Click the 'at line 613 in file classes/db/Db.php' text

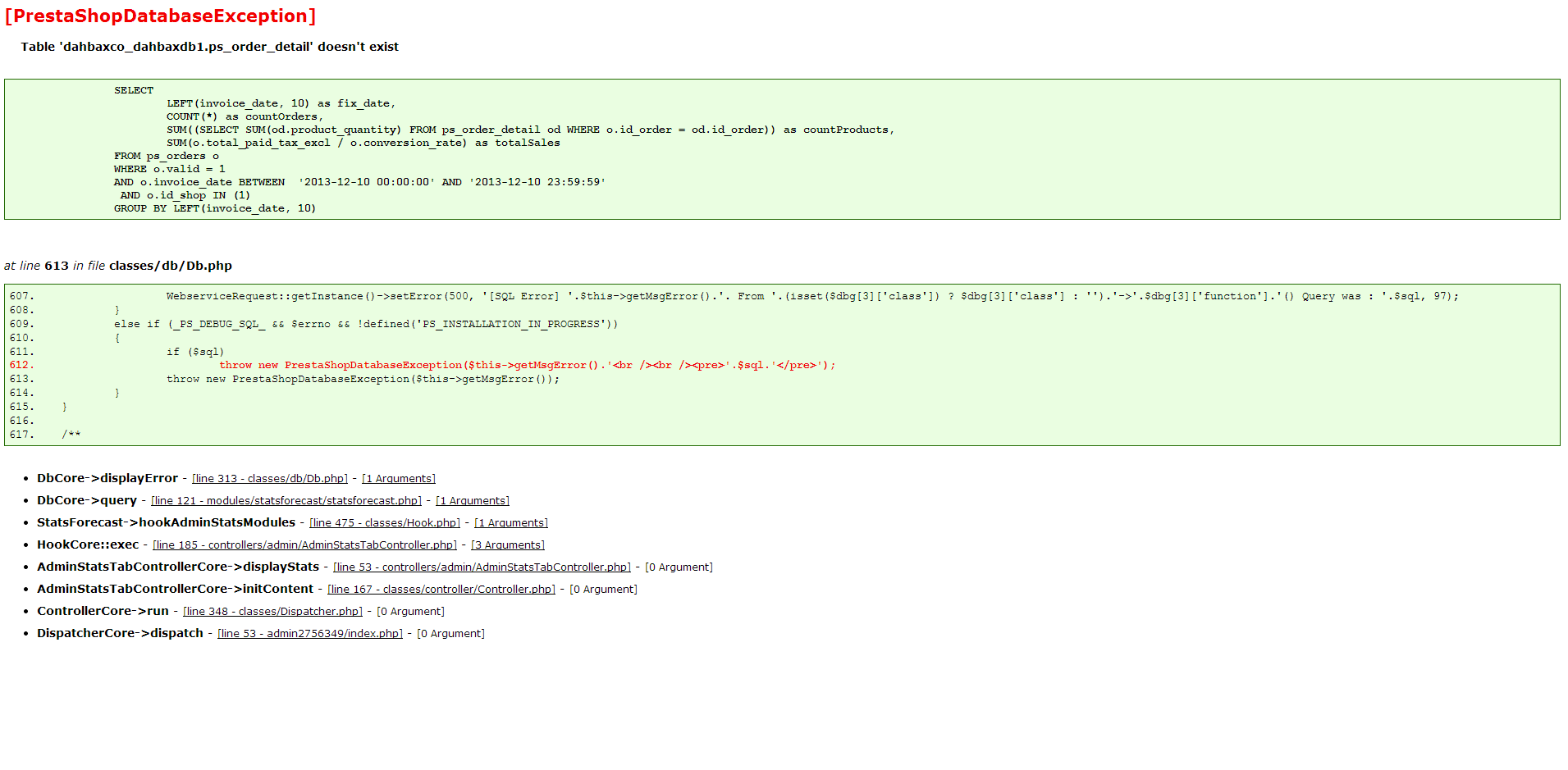118,266
